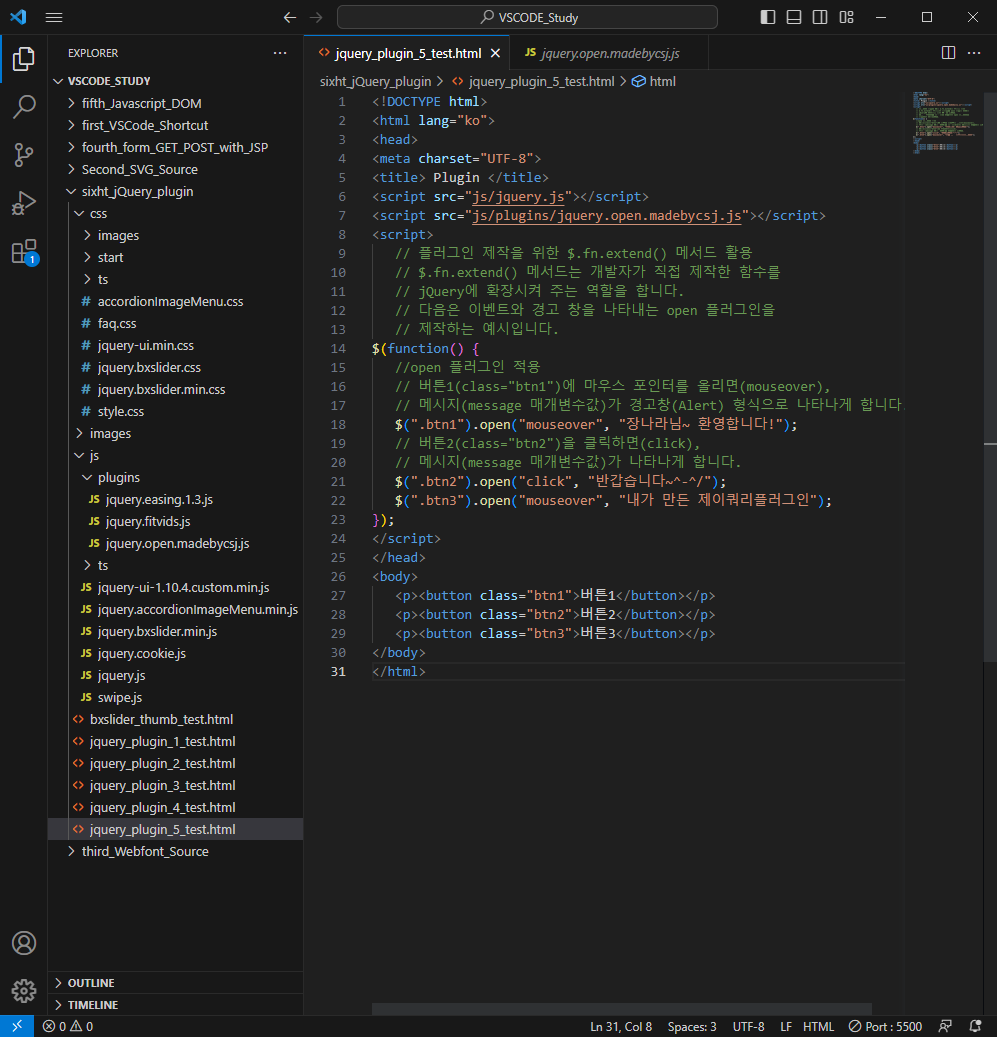Screen dimensions: 997x1037
Task: Split the editor to the right
Action: pos(948,53)
